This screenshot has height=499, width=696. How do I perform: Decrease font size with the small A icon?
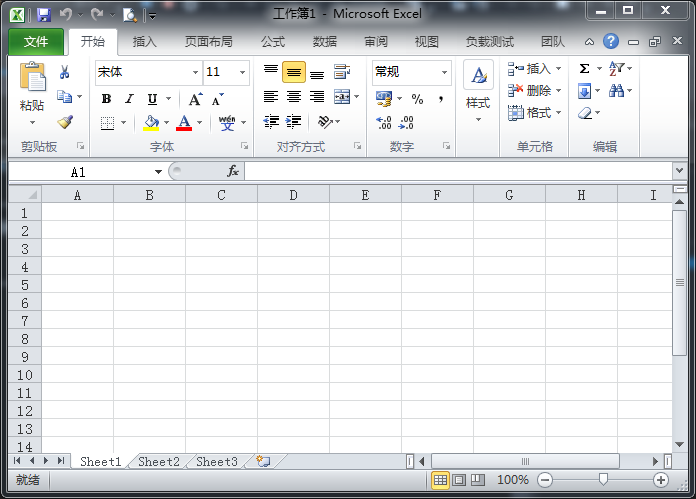pyautogui.click(x=217, y=99)
